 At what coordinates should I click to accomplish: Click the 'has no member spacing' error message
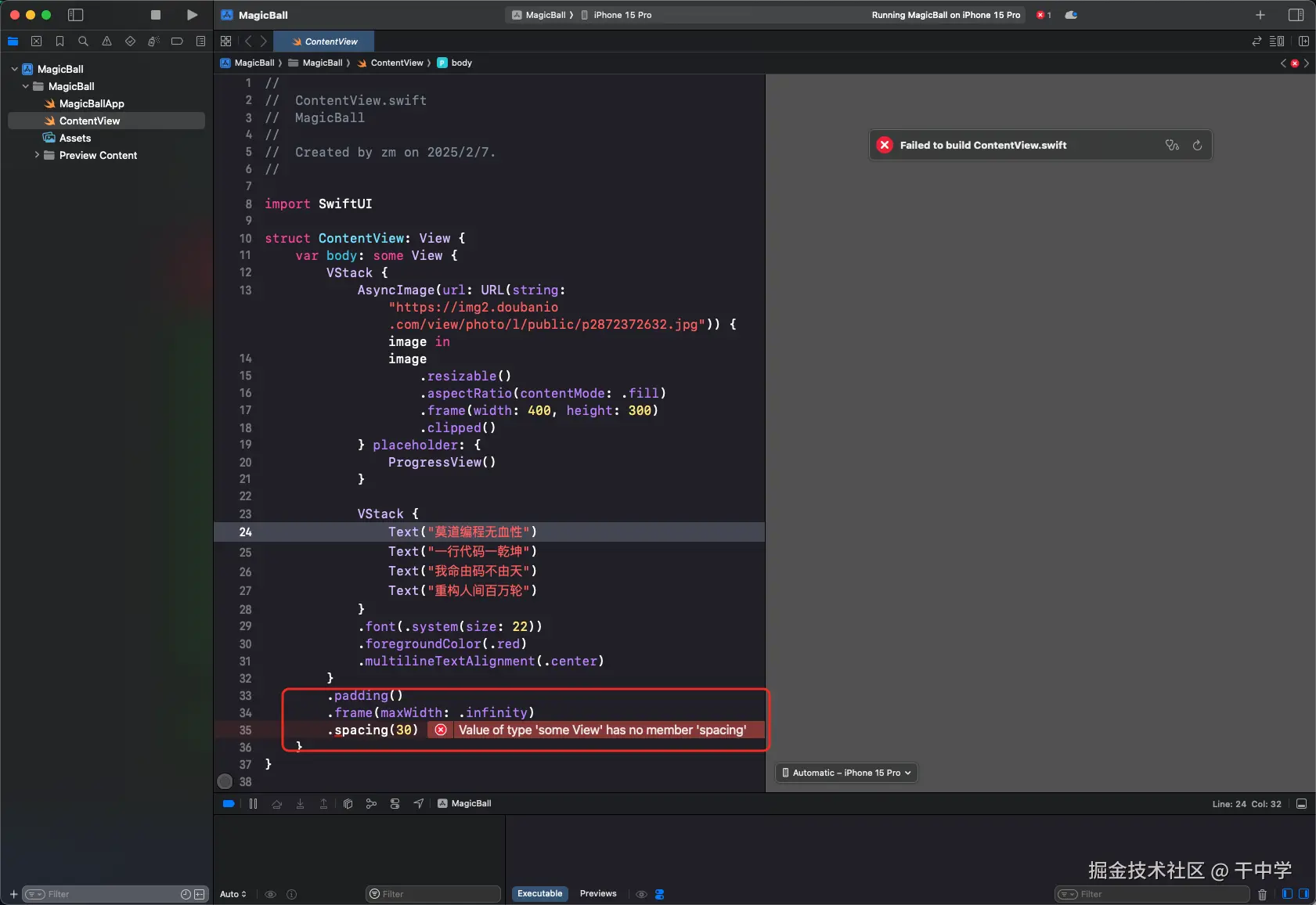[602, 730]
